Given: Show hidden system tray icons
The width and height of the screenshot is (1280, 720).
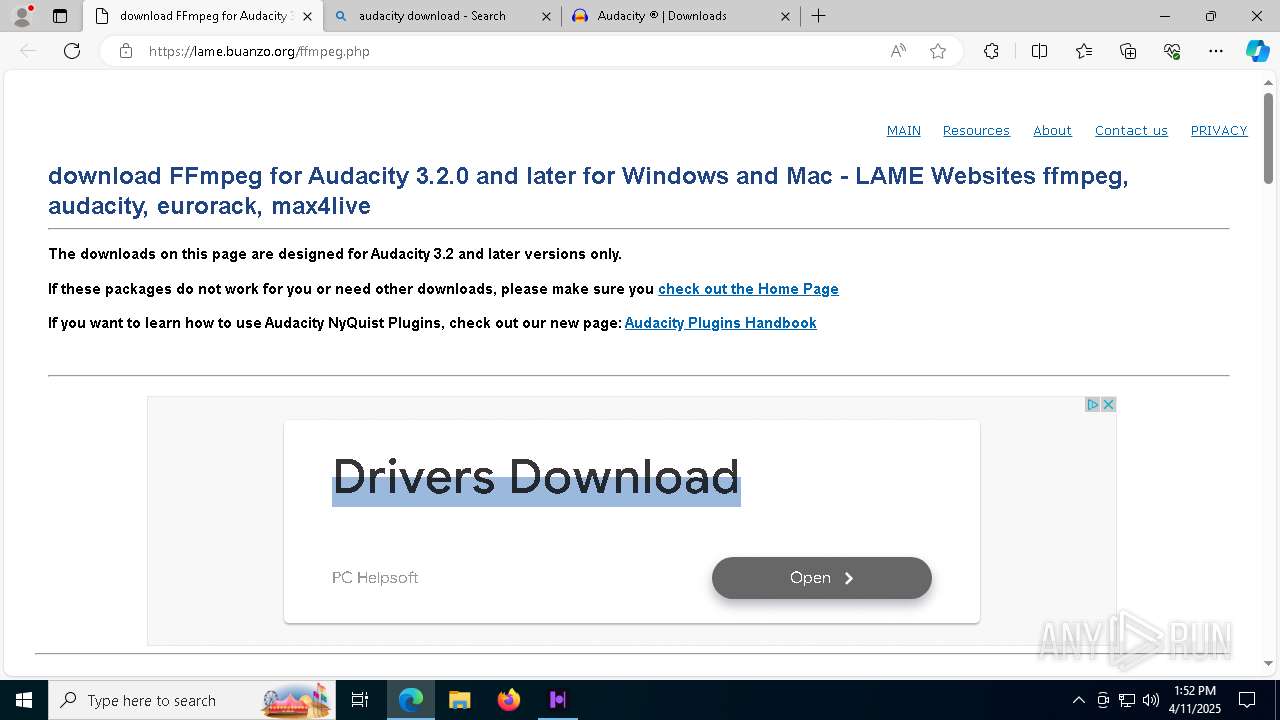Looking at the screenshot, I should [1078, 700].
